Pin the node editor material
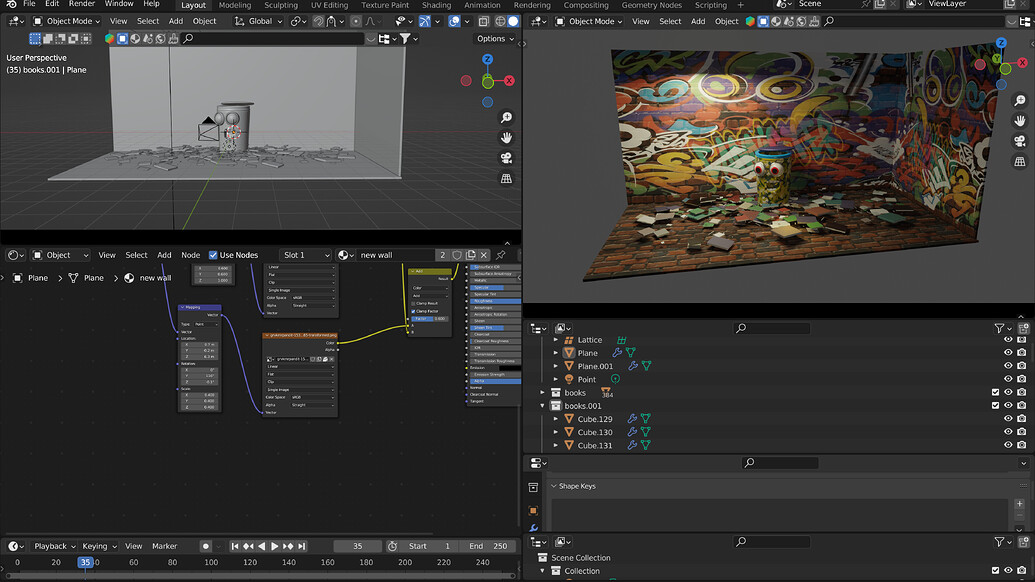This screenshot has height=582, width=1035. (x=501, y=255)
